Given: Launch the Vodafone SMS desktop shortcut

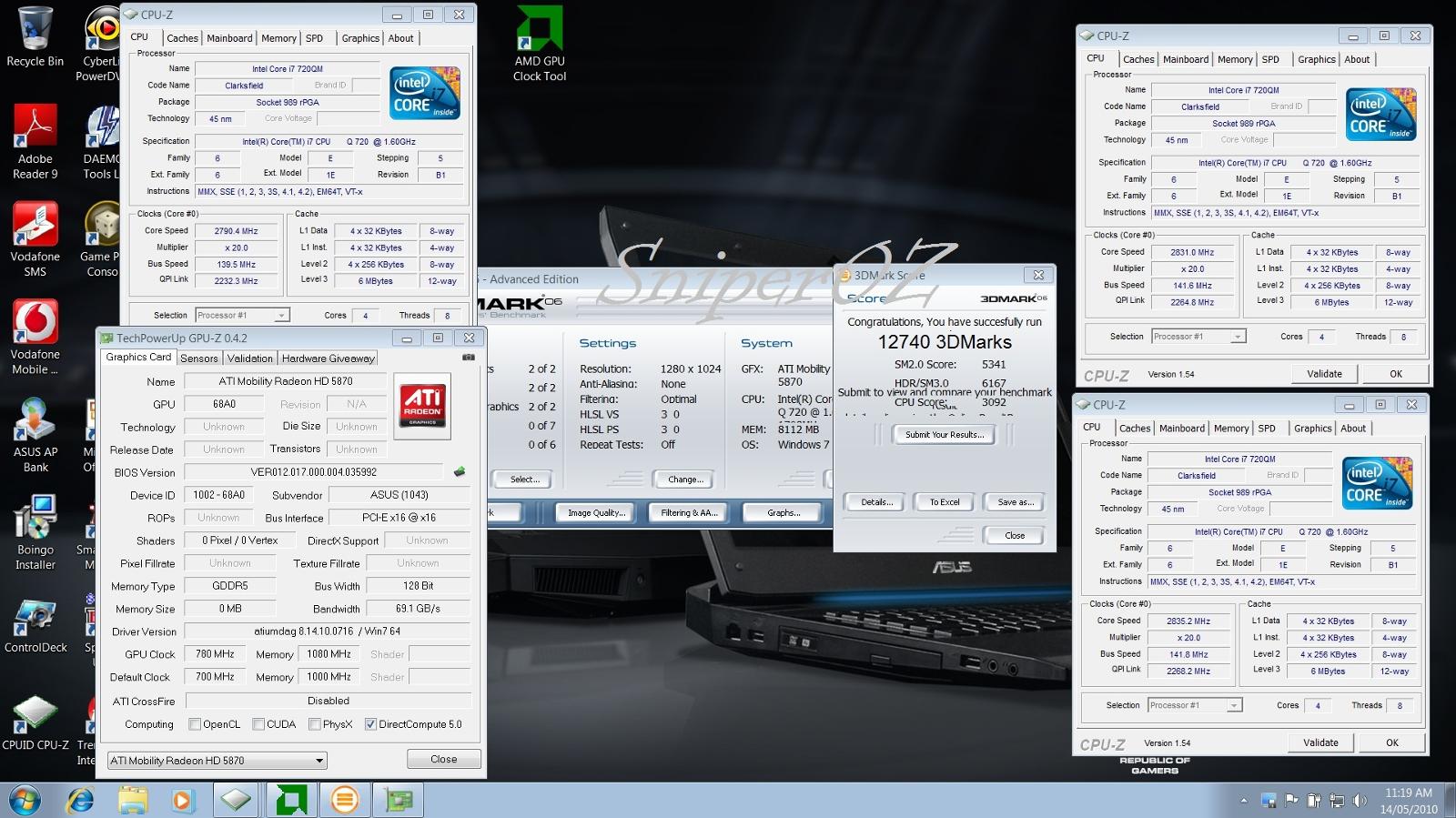Looking at the screenshot, I should click(x=35, y=238).
